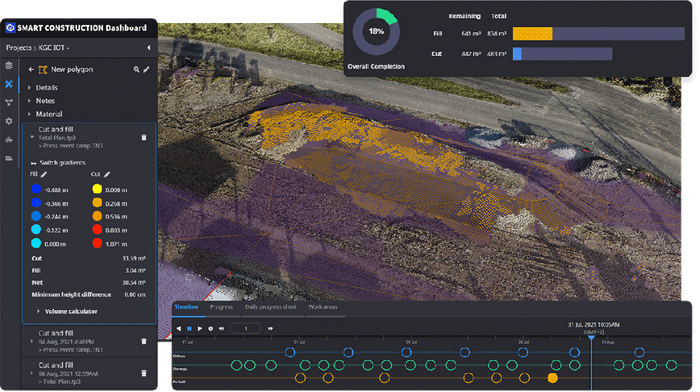Delete the Total Plan.tp3 cut and fill

(x=144, y=138)
